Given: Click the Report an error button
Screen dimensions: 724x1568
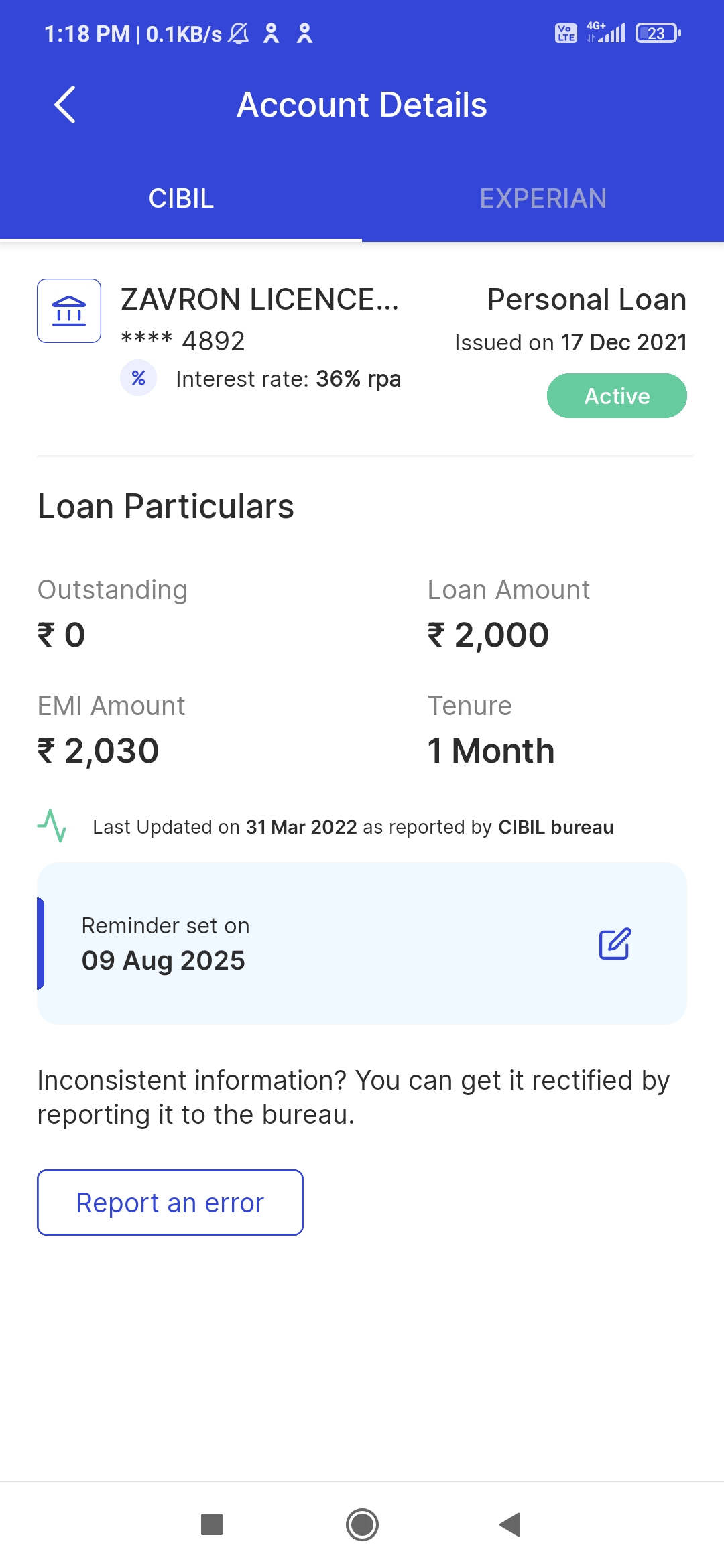Looking at the screenshot, I should coord(170,1203).
